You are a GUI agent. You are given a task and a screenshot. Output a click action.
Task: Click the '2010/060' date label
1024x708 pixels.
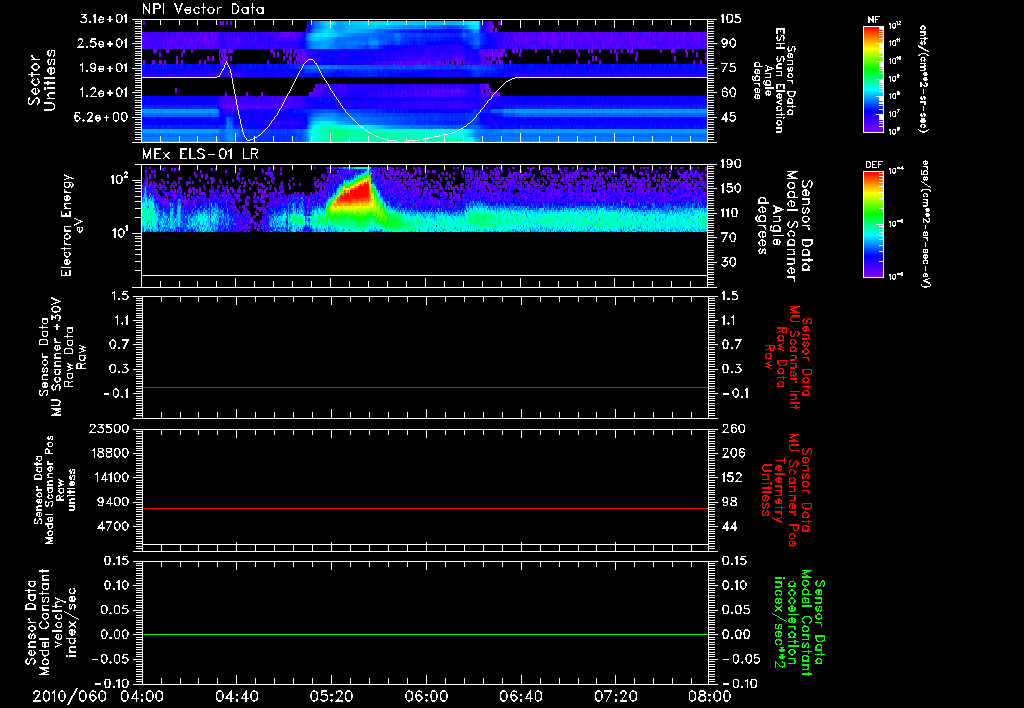coord(69,696)
